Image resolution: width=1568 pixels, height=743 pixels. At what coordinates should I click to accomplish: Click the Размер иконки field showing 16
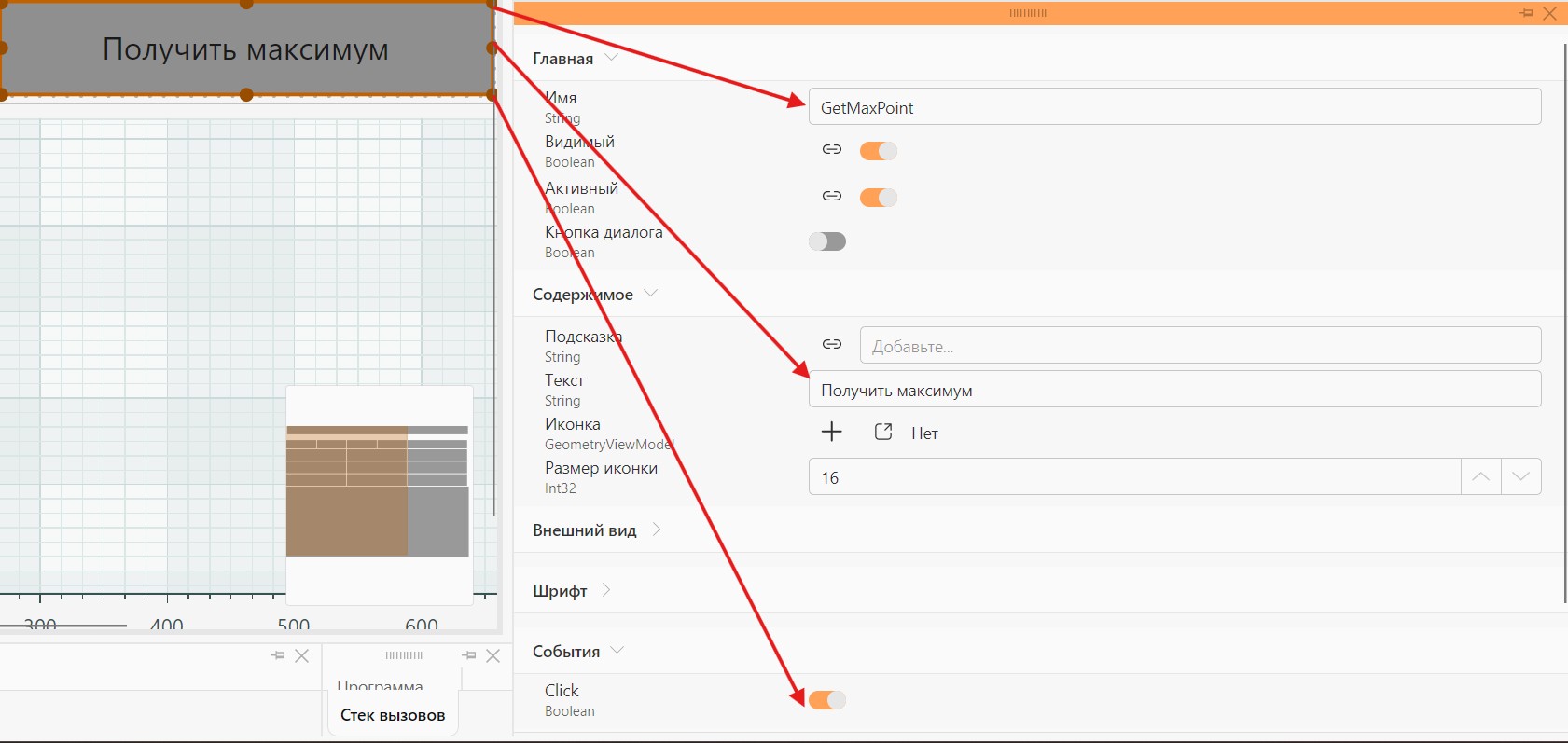(1134, 476)
